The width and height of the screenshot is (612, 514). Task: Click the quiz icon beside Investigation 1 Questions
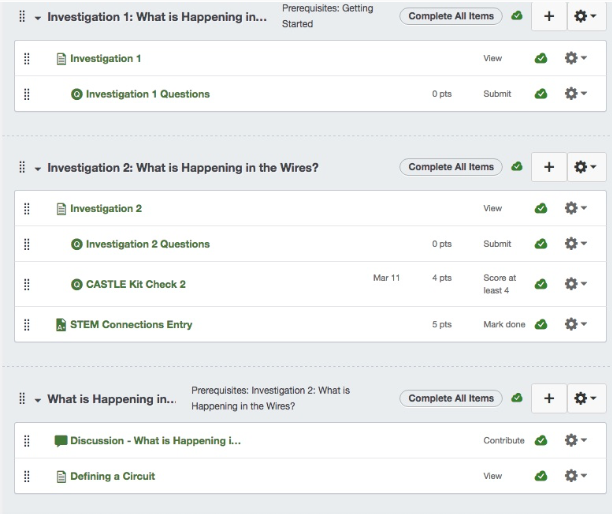[x=76, y=94]
